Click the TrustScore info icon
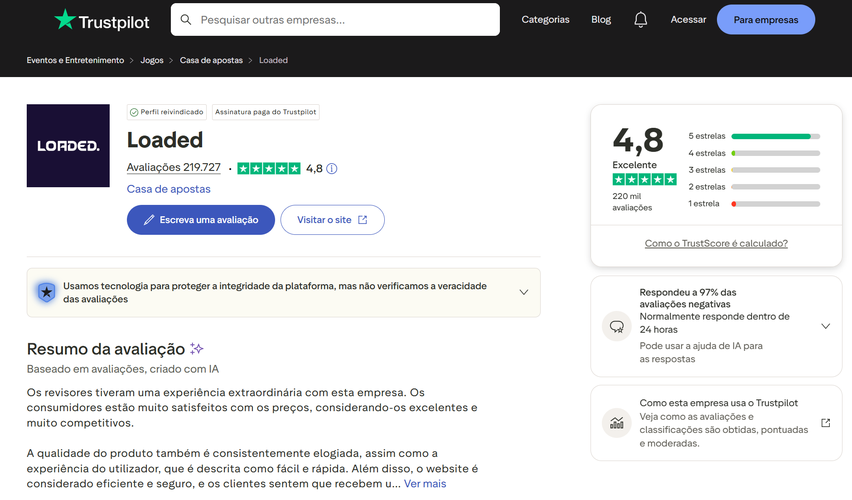The image size is (852, 500). (x=331, y=168)
